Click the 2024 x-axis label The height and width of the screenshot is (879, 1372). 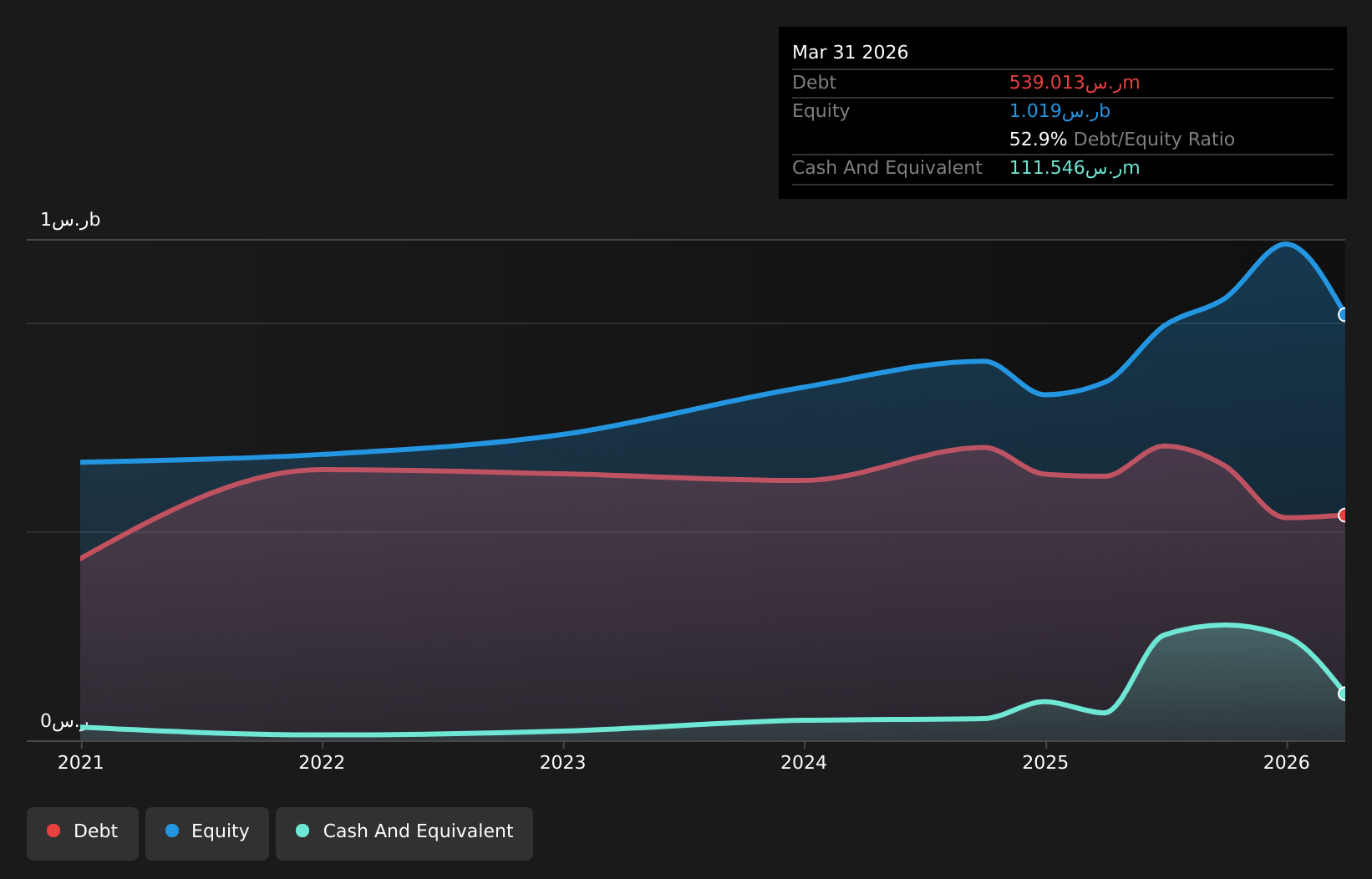(804, 762)
